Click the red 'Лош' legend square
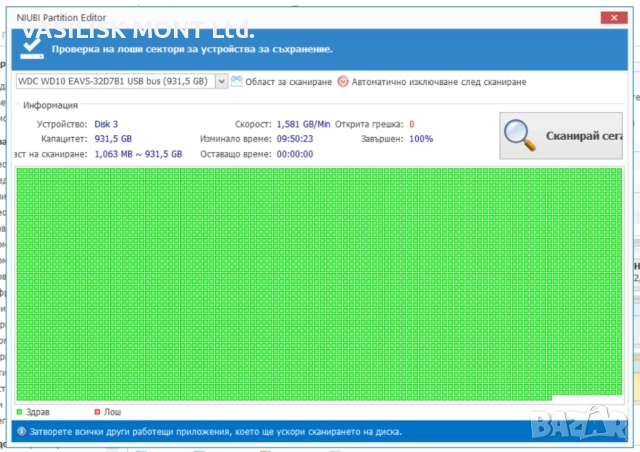 point(96,411)
